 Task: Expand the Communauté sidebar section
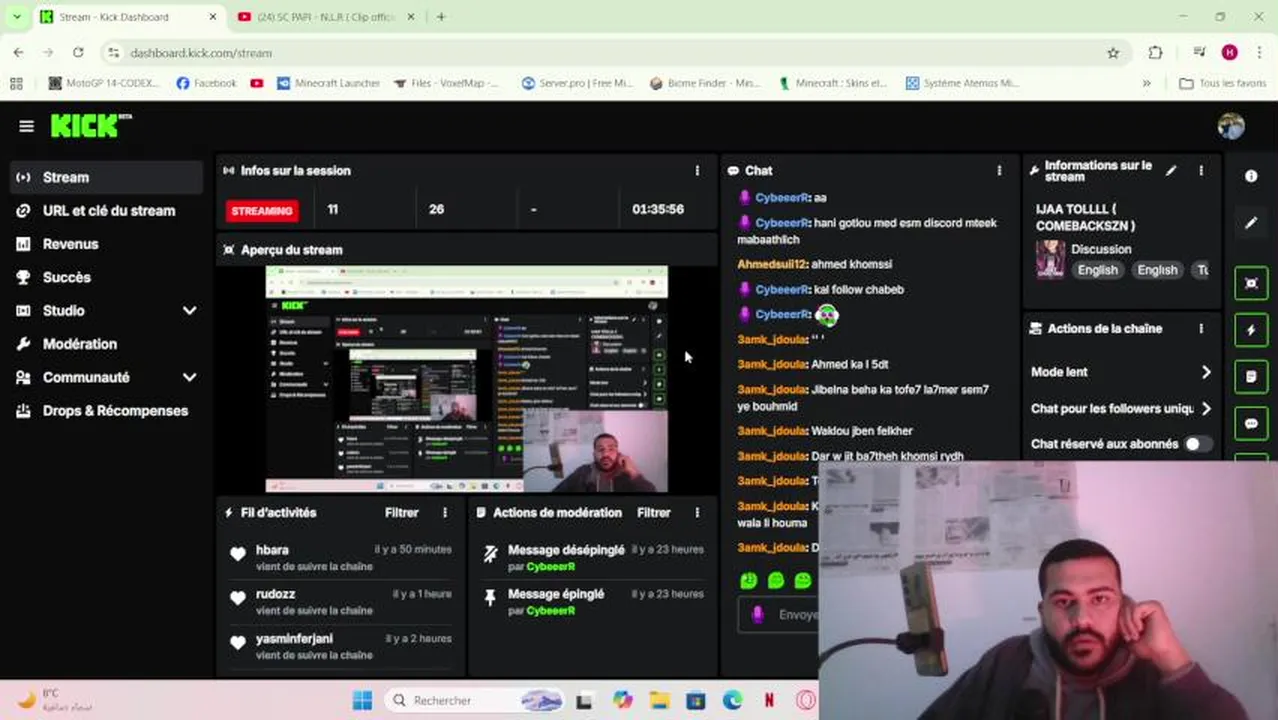click(x=189, y=378)
